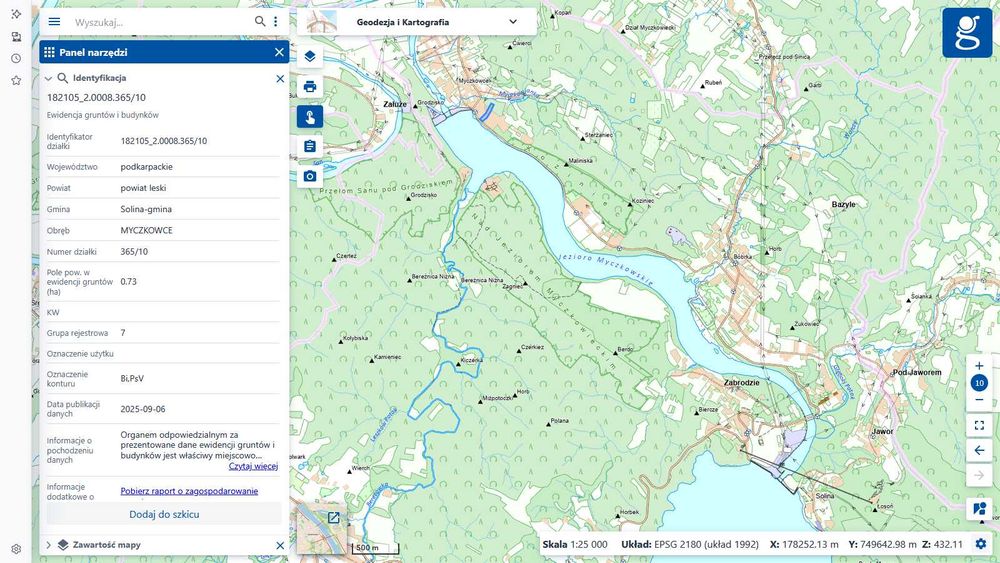1000x563 pixels.
Task: Select parcel title 182105_2.0008.365/10
Action: [96, 98]
